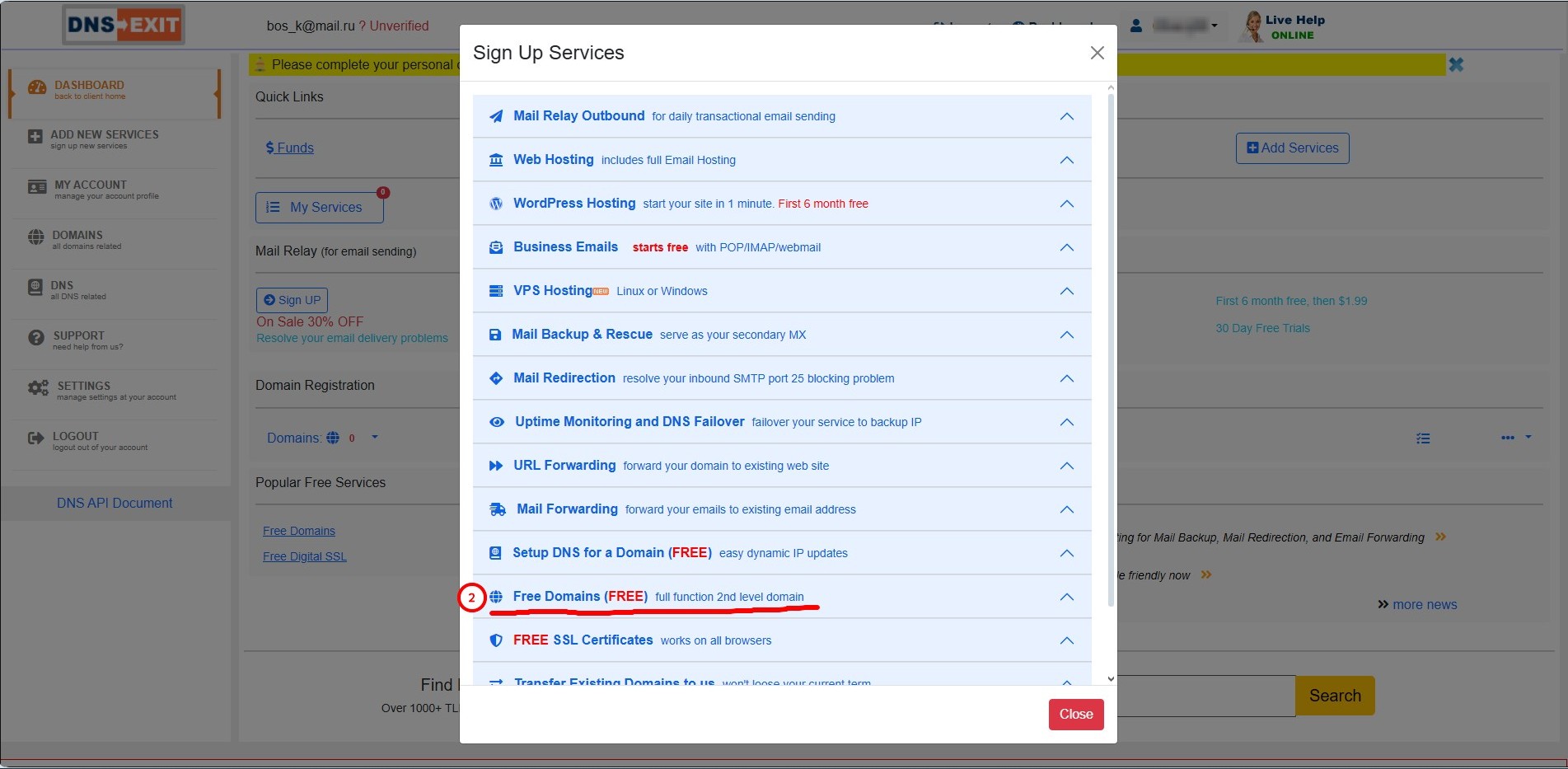Click the Mail Relay Outbound paper plane icon
1568x769 pixels.
[x=496, y=116]
